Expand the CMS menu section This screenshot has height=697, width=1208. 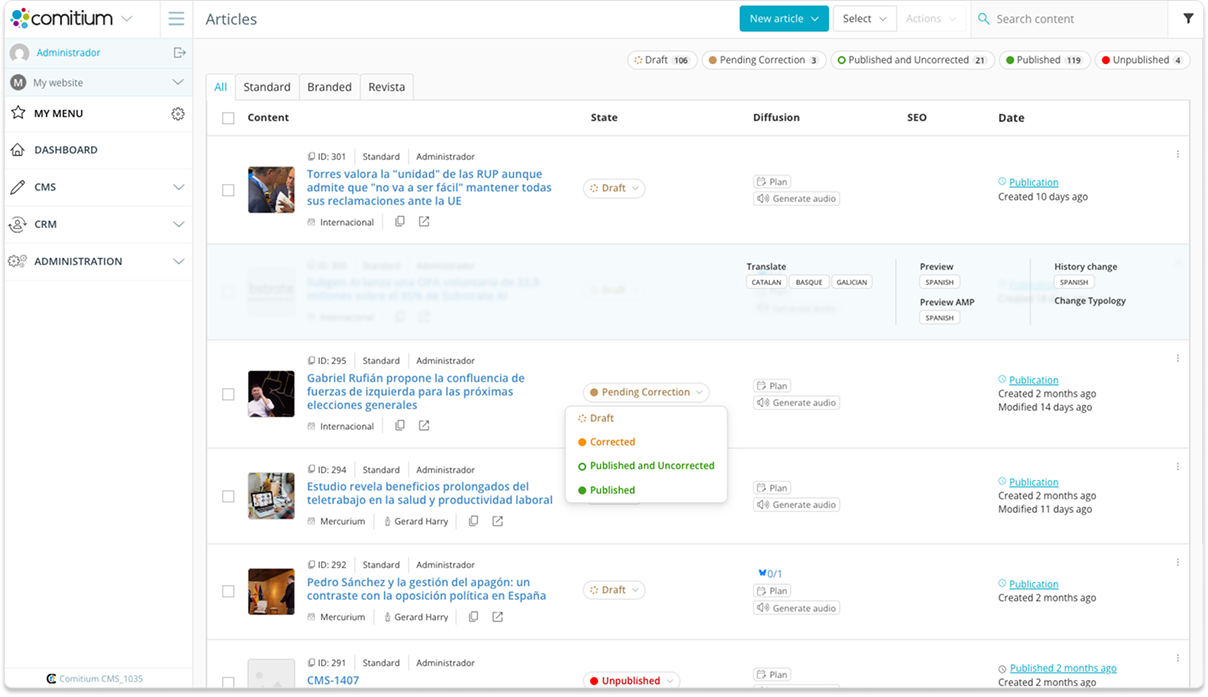pos(179,187)
